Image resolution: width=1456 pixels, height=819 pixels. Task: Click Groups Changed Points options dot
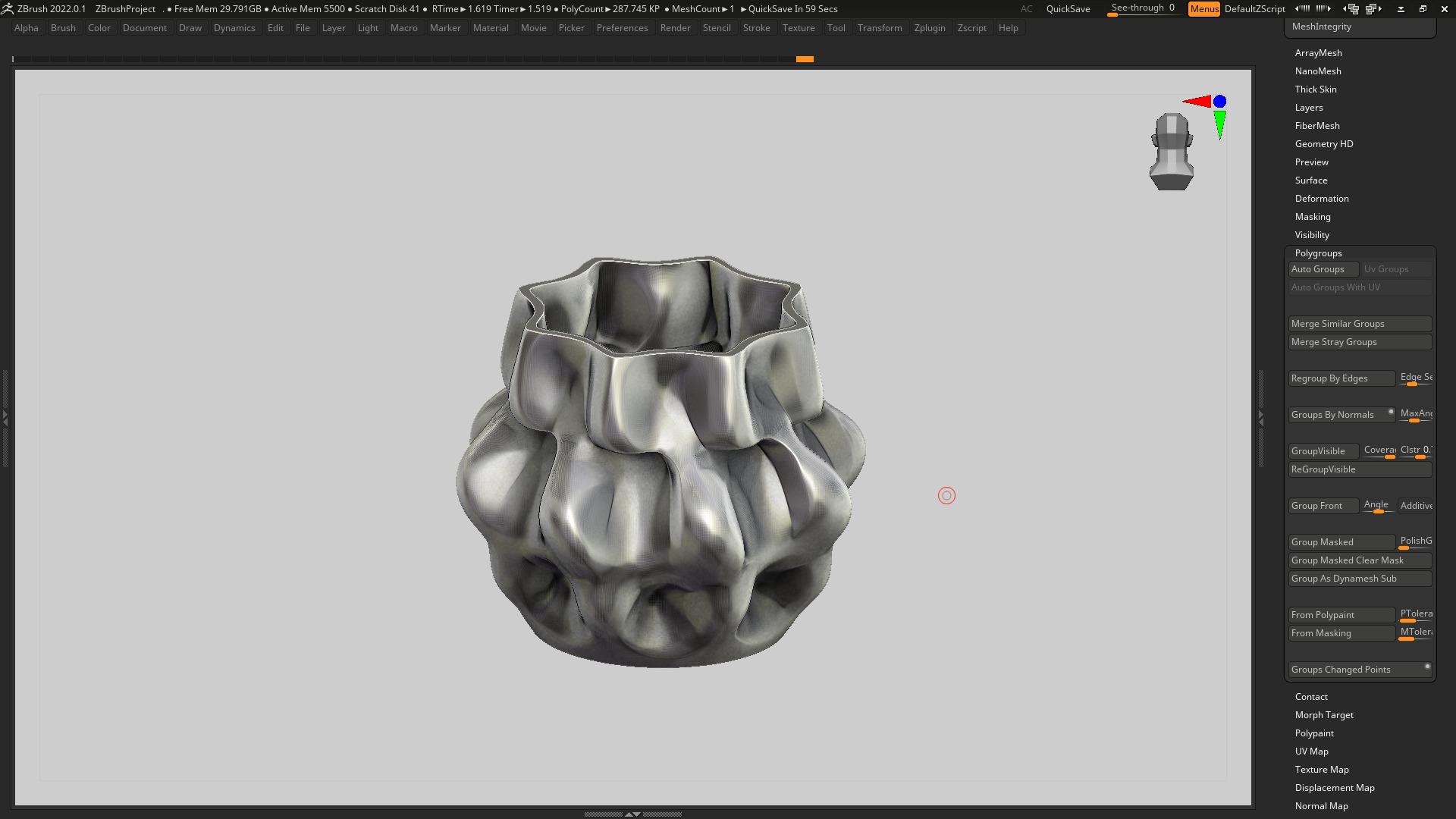click(1427, 667)
